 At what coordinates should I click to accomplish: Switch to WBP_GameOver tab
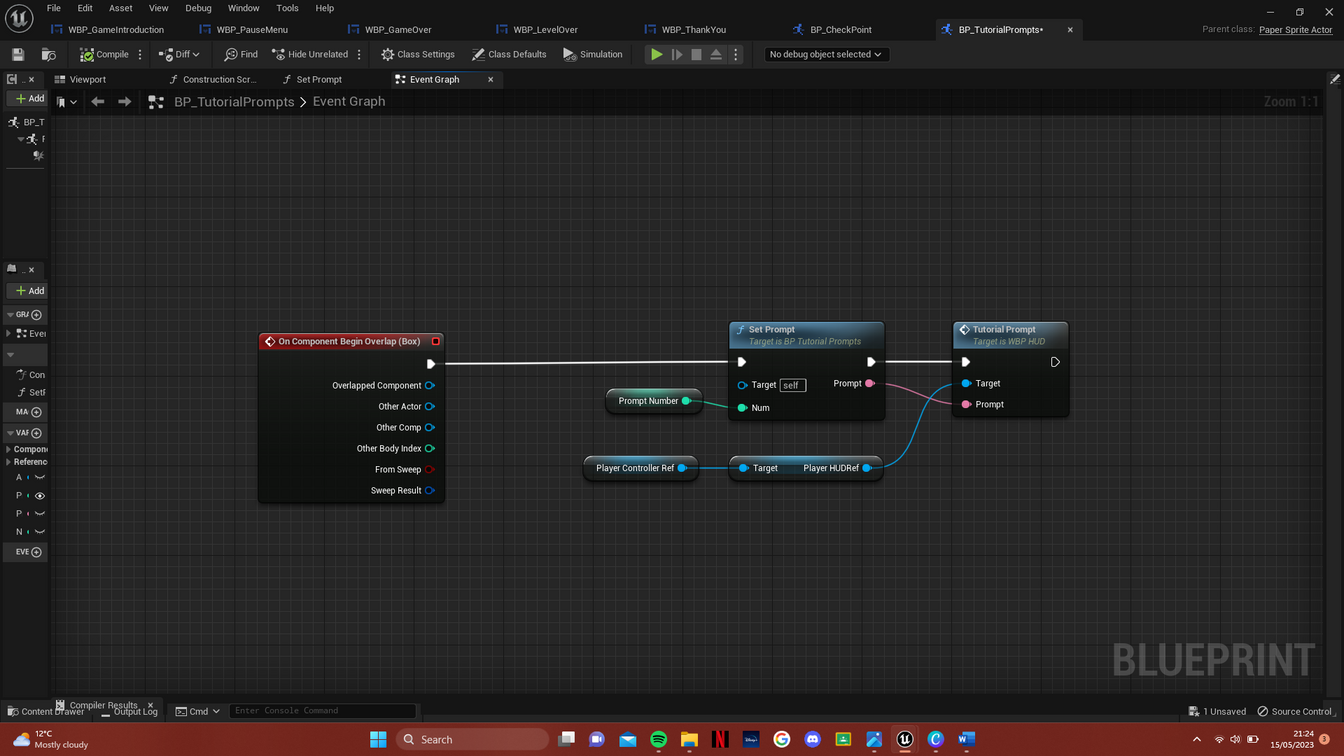[398, 30]
